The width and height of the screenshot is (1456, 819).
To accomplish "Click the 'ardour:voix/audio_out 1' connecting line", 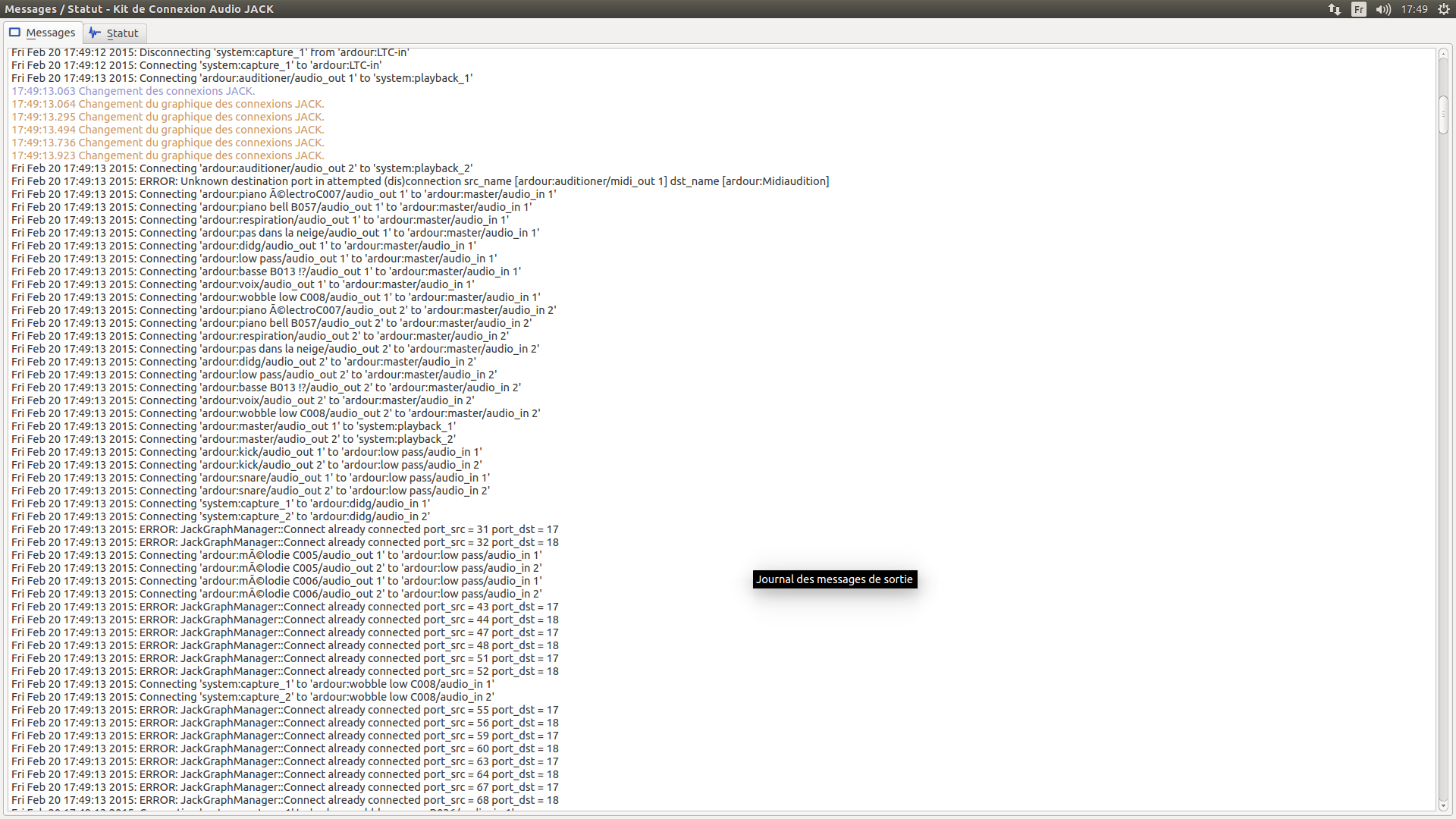I will point(243,284).
